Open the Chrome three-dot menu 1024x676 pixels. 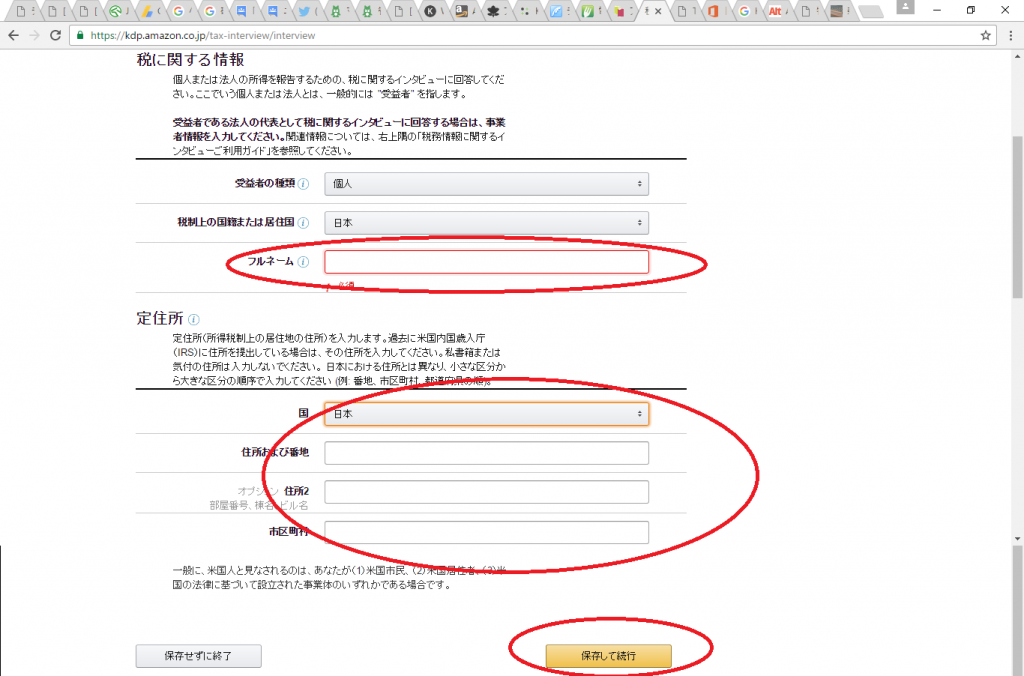pyautogui.click(x=1010, y=35)
